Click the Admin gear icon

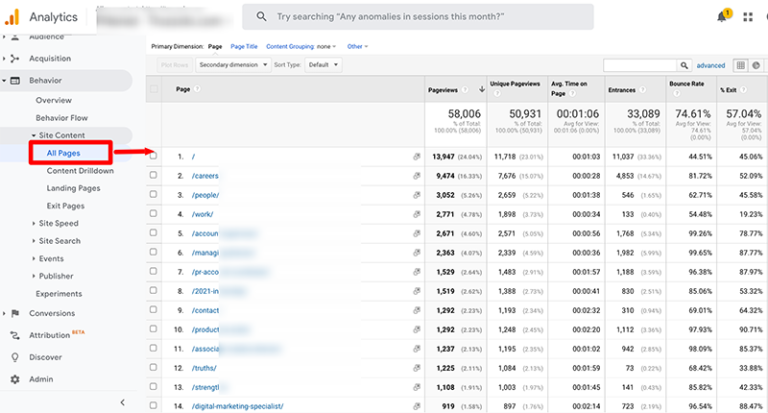click(x=15, y=379)
